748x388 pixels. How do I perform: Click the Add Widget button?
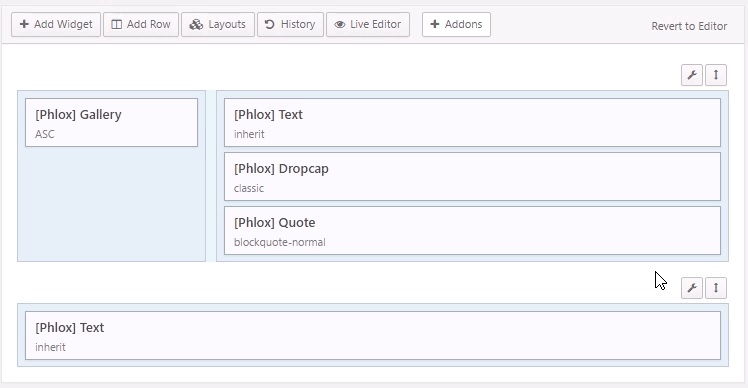[x=56, y=24]
